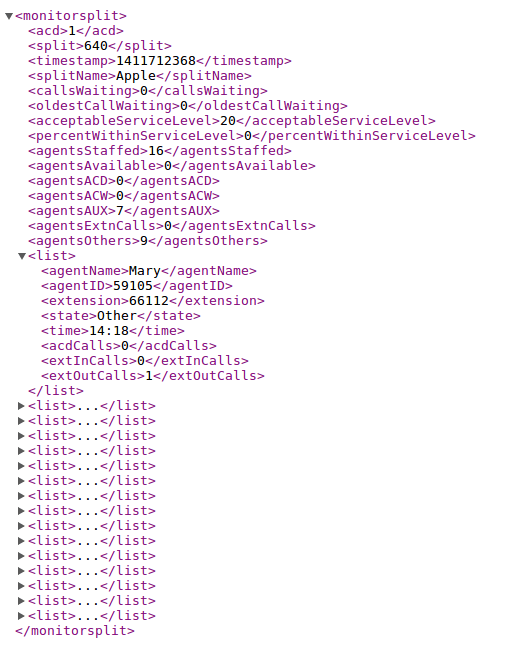Select the timestamp value 1411712368
The width and height of the screenshot is (515, 646).
[156, 61]
